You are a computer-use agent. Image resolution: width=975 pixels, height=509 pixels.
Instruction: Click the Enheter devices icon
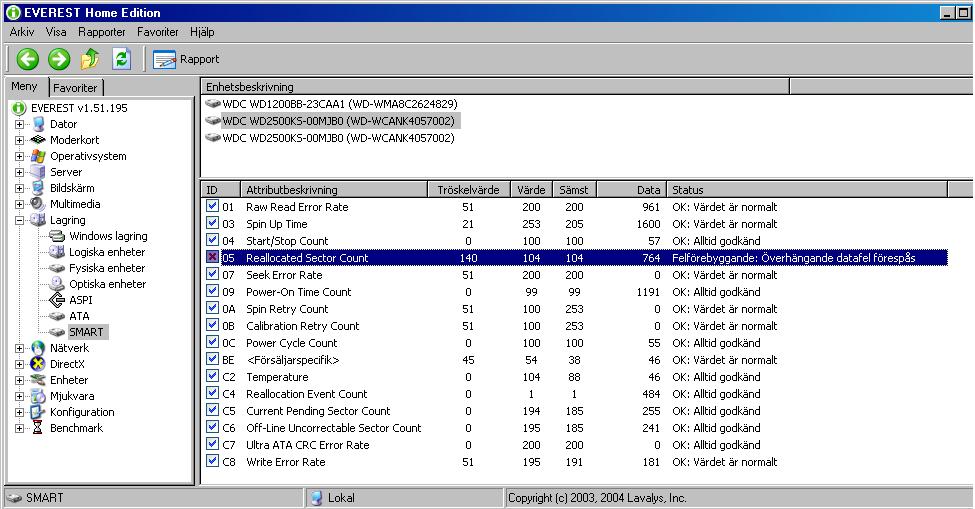(x=39, y=380)
